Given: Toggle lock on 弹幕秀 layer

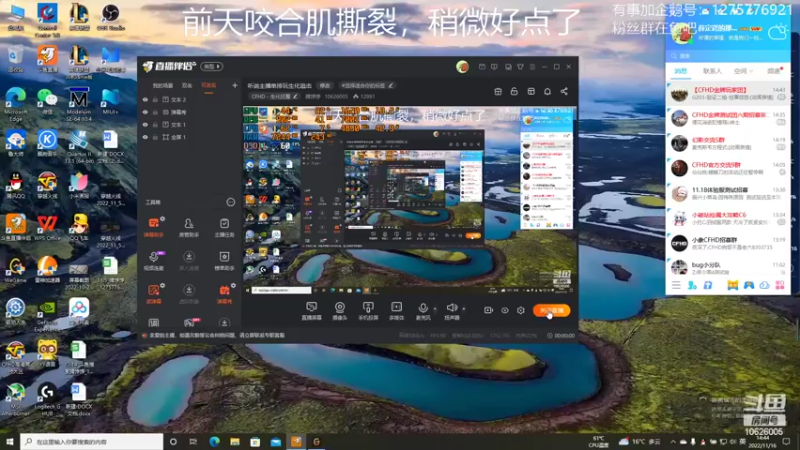Looking at the screenshot, I should pyautogui.click(x=155, y=112).
